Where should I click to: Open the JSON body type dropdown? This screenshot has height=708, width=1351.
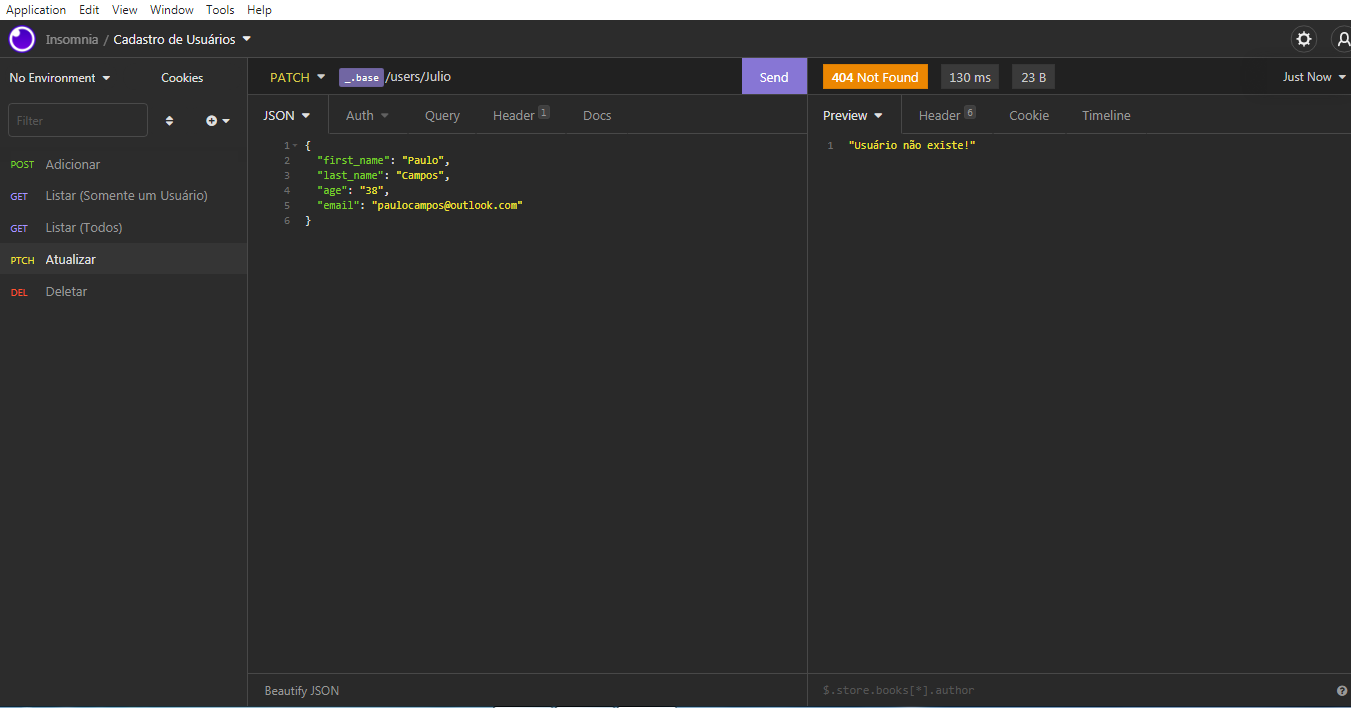click(286, 115)
